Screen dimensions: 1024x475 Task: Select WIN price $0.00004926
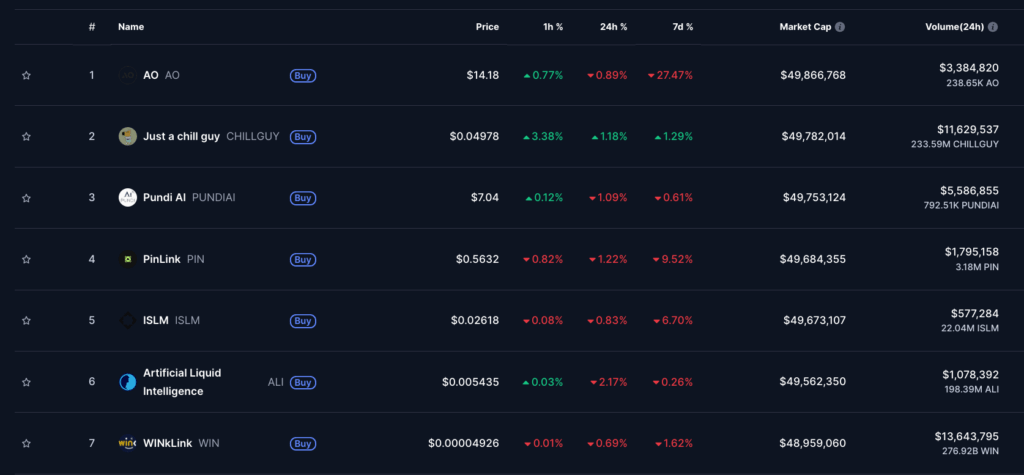[464, 443]
